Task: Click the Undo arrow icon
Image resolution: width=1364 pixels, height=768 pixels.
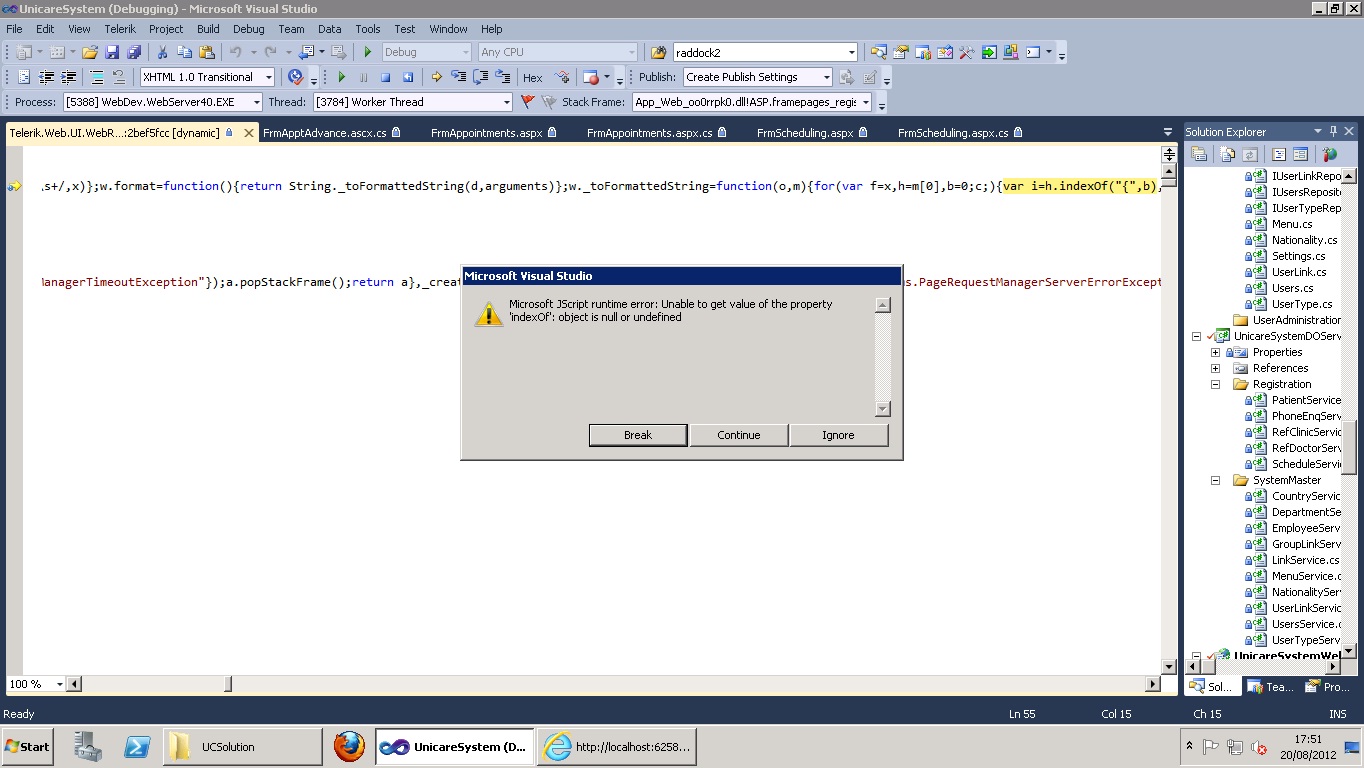Action: click(236, 52)
